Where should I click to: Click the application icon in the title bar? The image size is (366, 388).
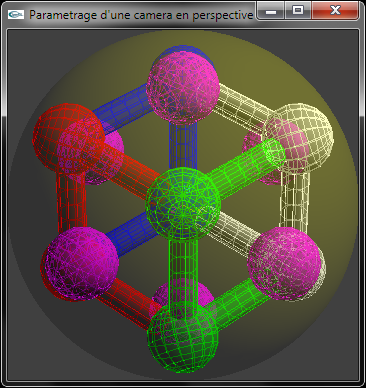16,14
